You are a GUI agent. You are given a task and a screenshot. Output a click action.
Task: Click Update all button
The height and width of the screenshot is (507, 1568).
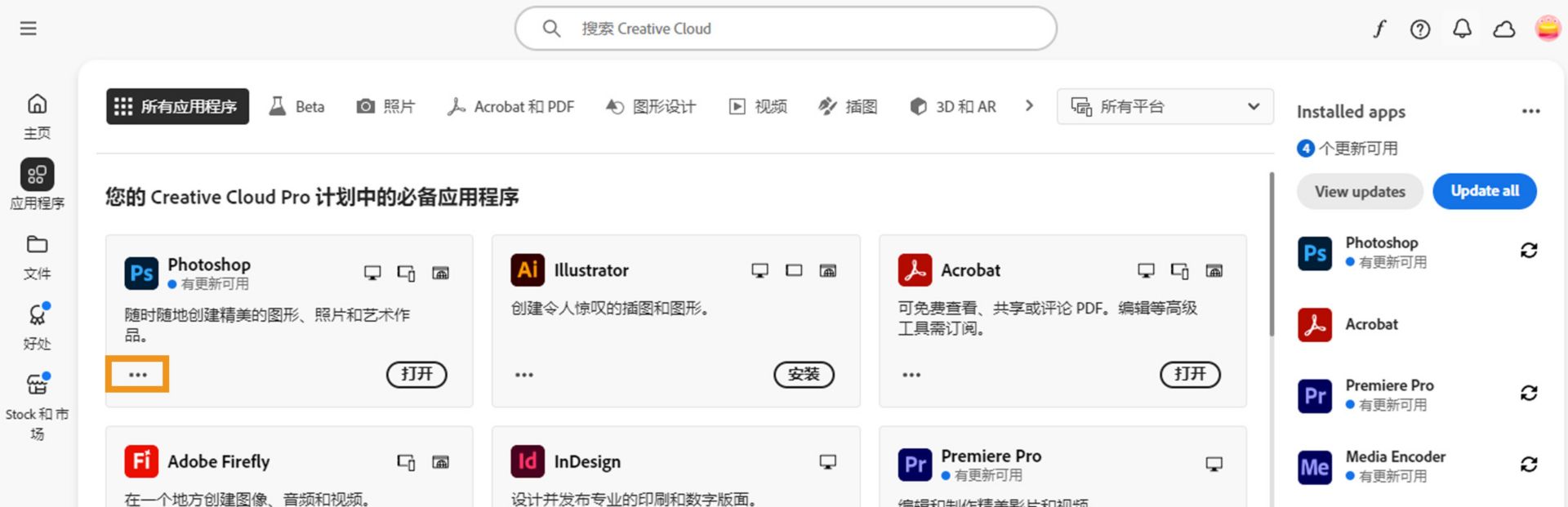(x=1485, y=191)
